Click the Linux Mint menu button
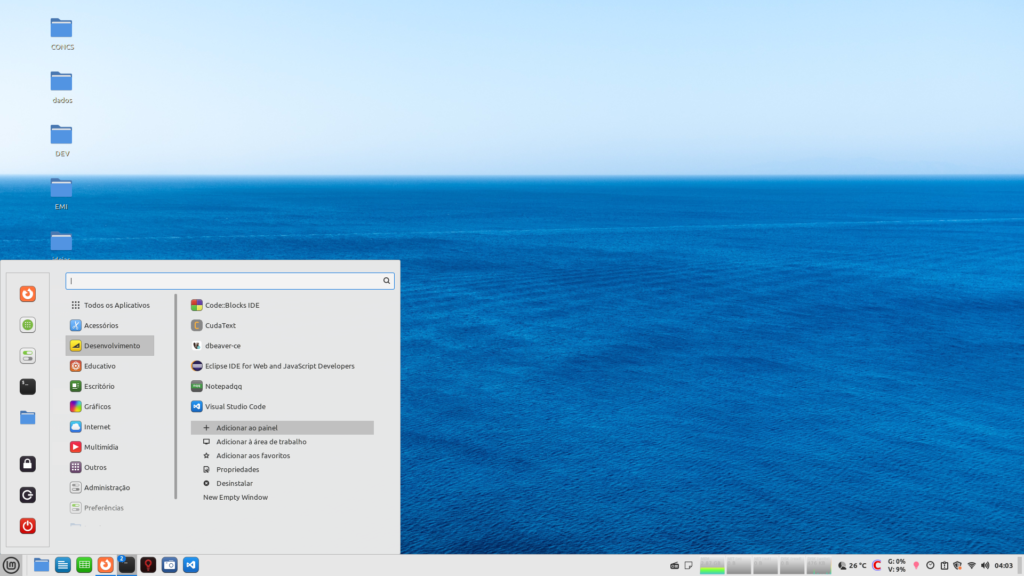Viewport: 1024px width, 576px height. click(11, 565)
